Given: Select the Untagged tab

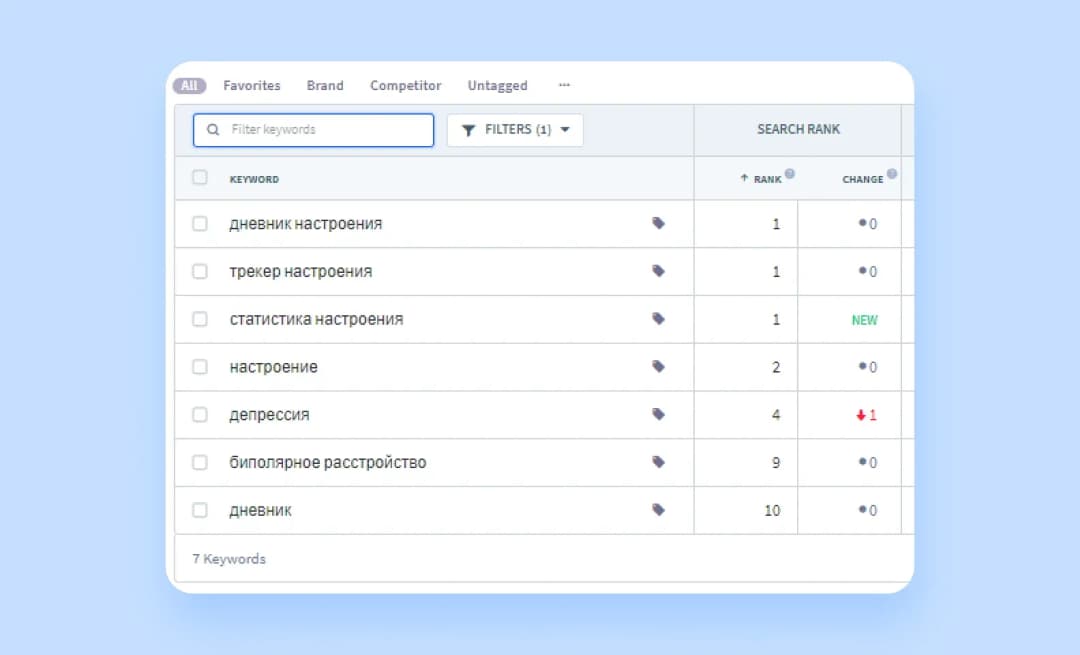Looking at the screenshot, I should [x=497, y=85].
